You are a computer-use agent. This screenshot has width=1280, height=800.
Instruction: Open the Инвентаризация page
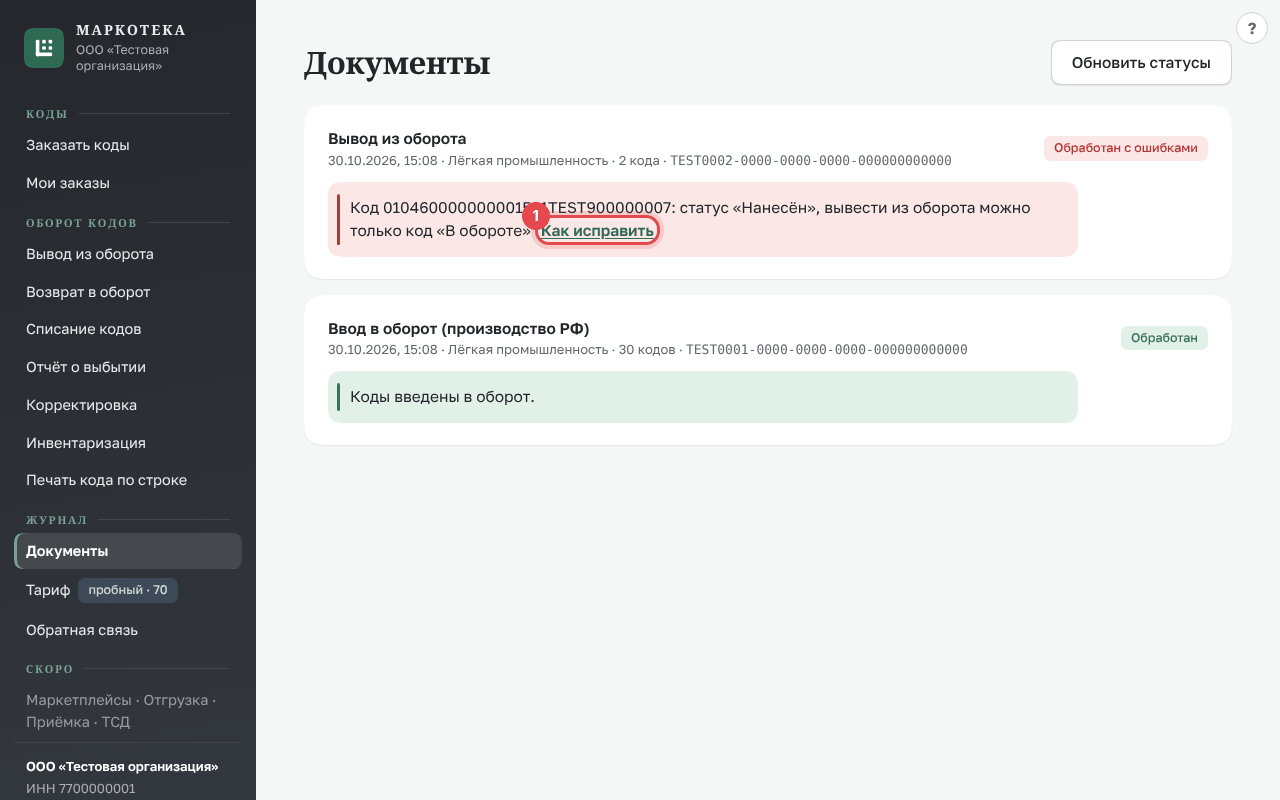pos(128,443)
